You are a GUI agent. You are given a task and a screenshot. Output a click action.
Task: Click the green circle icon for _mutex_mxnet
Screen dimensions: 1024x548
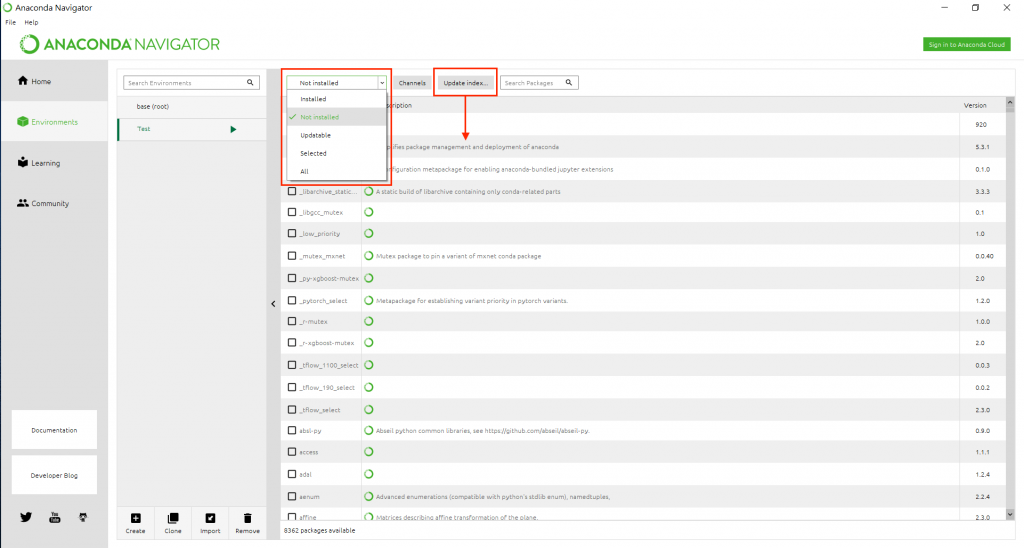(x=369, y=256)
